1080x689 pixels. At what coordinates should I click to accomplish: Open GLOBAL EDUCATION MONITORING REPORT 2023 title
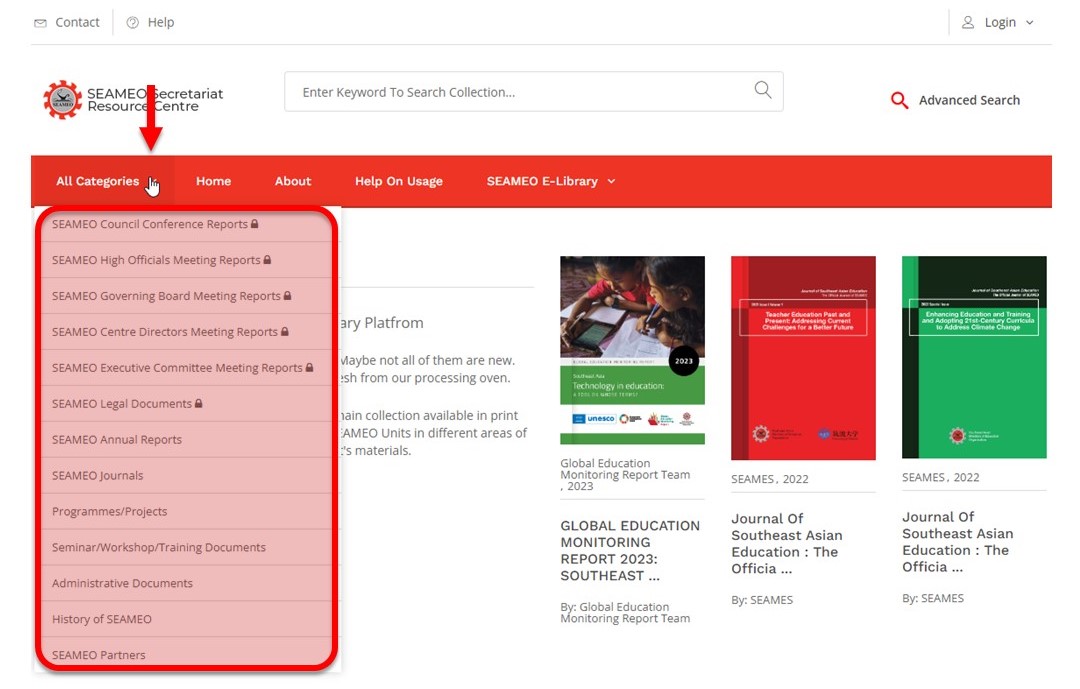pos(630,551)
